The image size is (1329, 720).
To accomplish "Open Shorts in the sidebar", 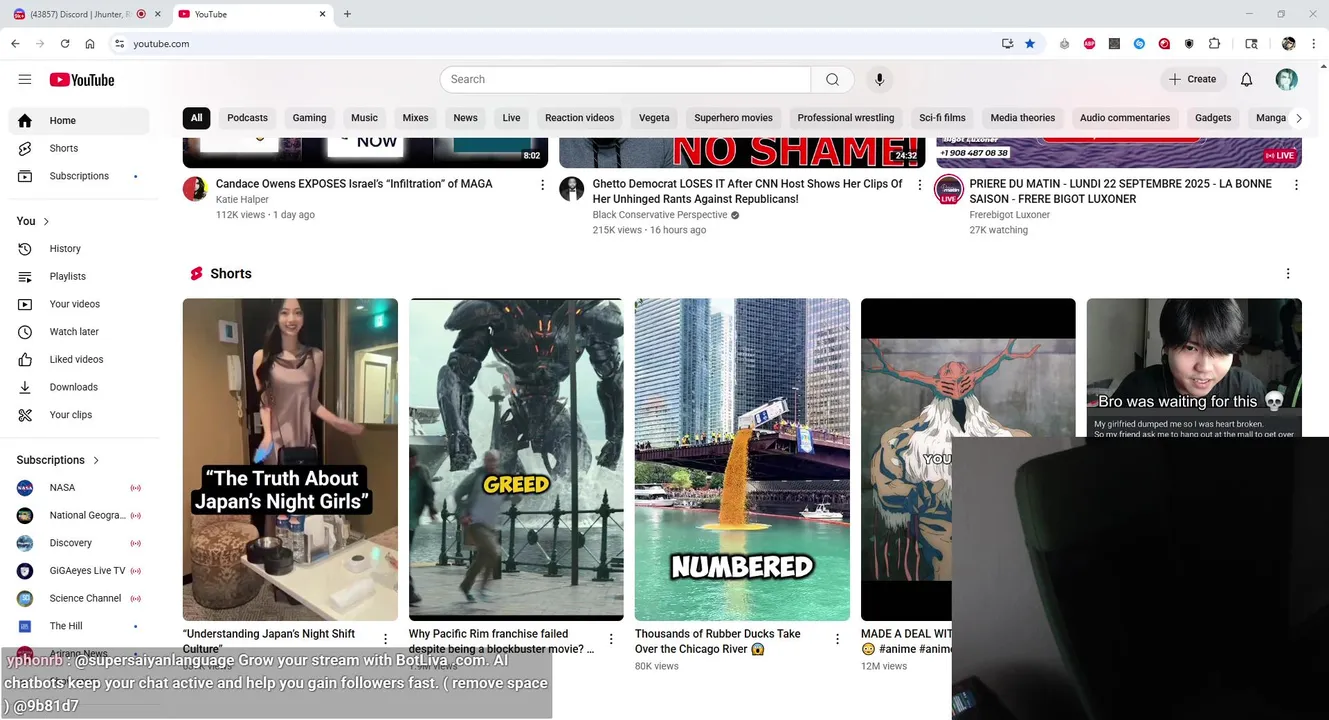I will point(79,148).
